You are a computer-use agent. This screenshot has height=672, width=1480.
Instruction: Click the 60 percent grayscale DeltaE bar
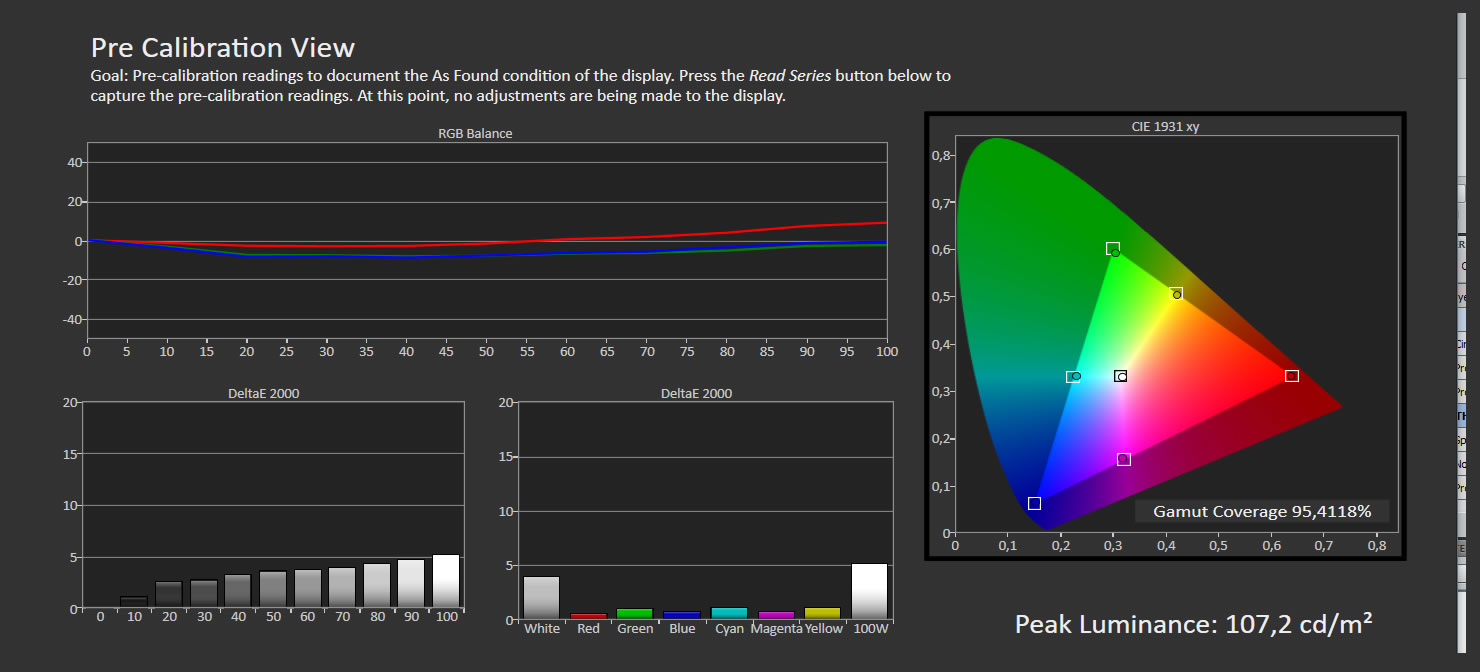(308, 588)
